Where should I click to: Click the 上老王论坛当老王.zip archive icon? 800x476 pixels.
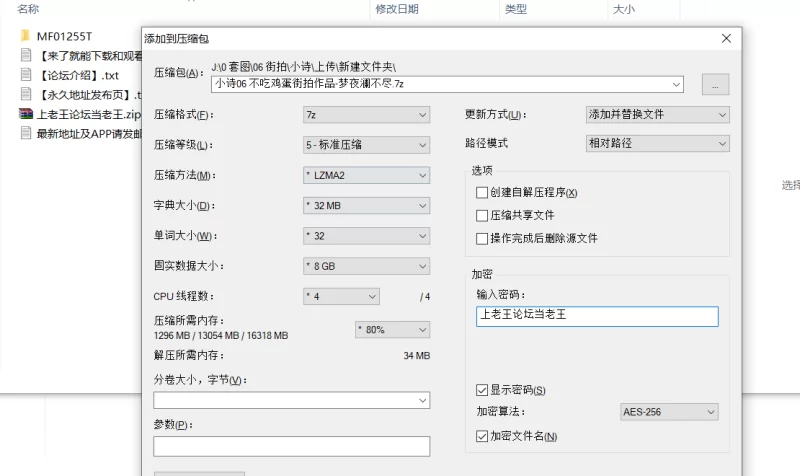(26, 114)
